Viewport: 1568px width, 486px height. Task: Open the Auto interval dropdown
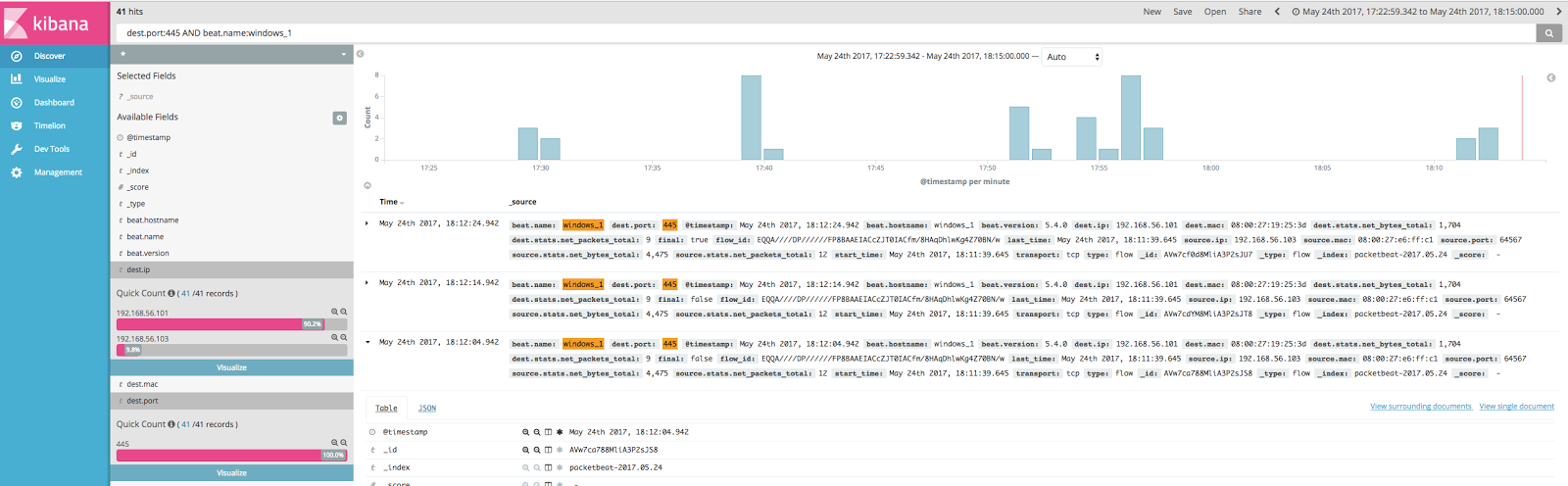tap(1072, 57)
